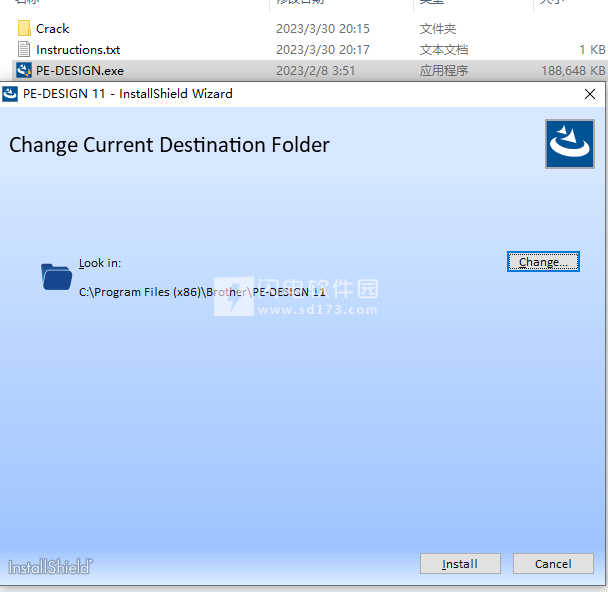Select the Instructions.txt document icon
The image size is (608, 592).
point(24,50)
